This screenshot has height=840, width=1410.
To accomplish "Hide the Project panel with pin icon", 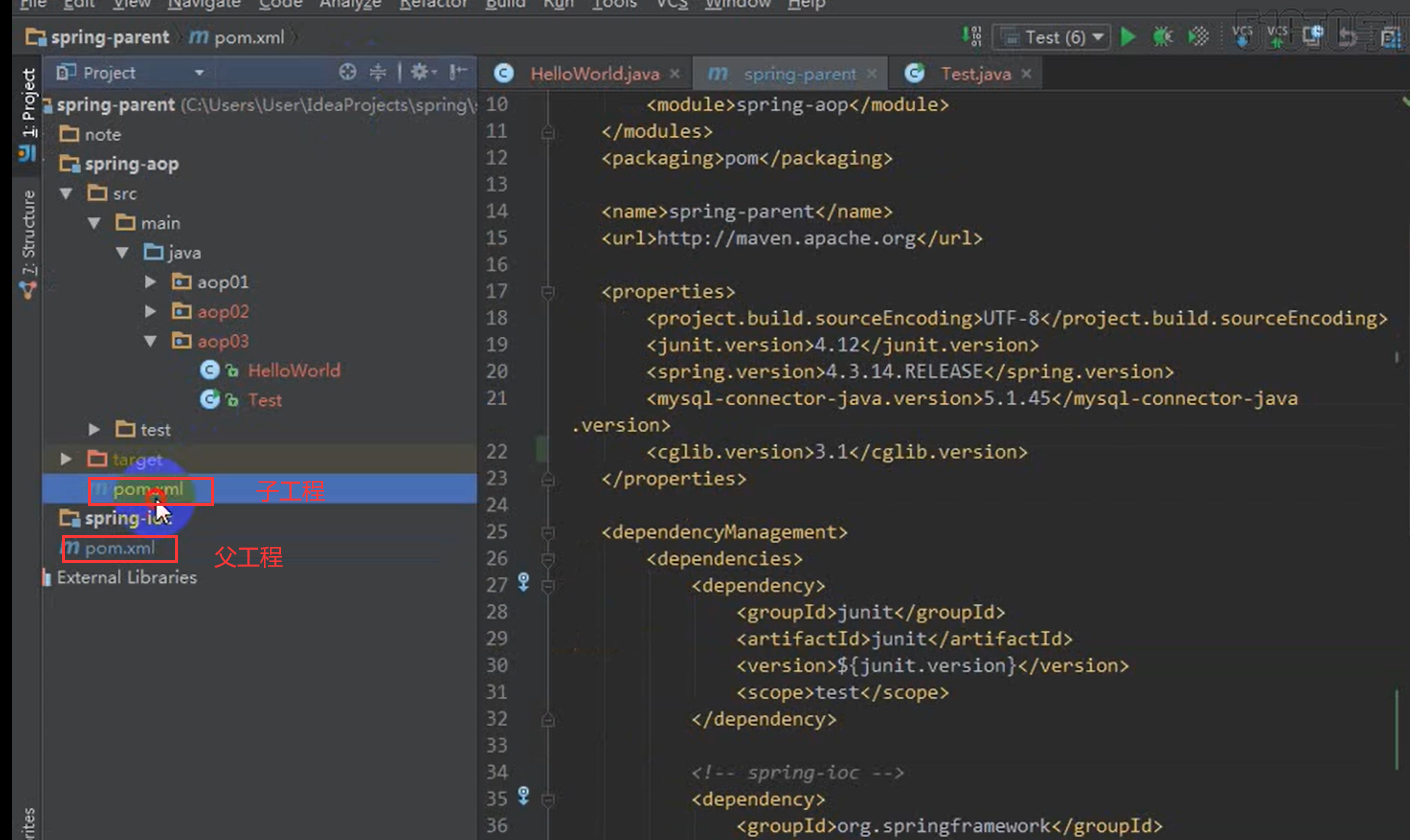I will pos(458,72).
